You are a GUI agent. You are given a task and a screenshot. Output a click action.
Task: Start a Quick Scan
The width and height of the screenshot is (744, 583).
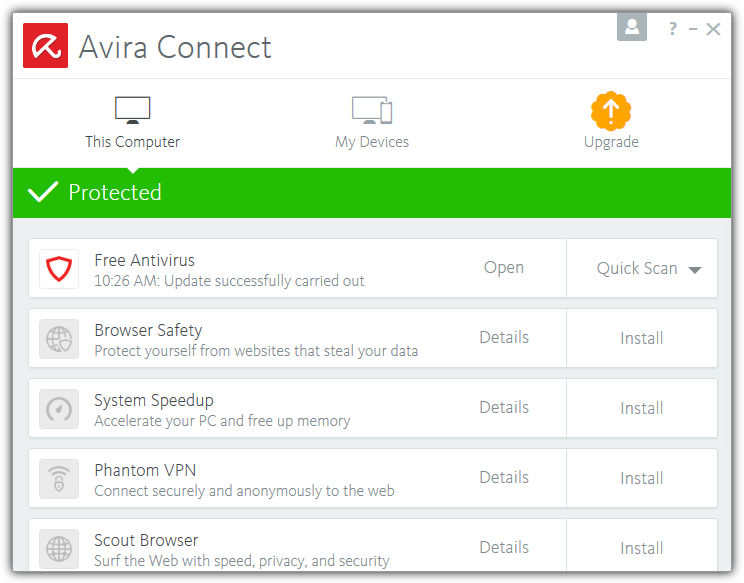[636, 268]
